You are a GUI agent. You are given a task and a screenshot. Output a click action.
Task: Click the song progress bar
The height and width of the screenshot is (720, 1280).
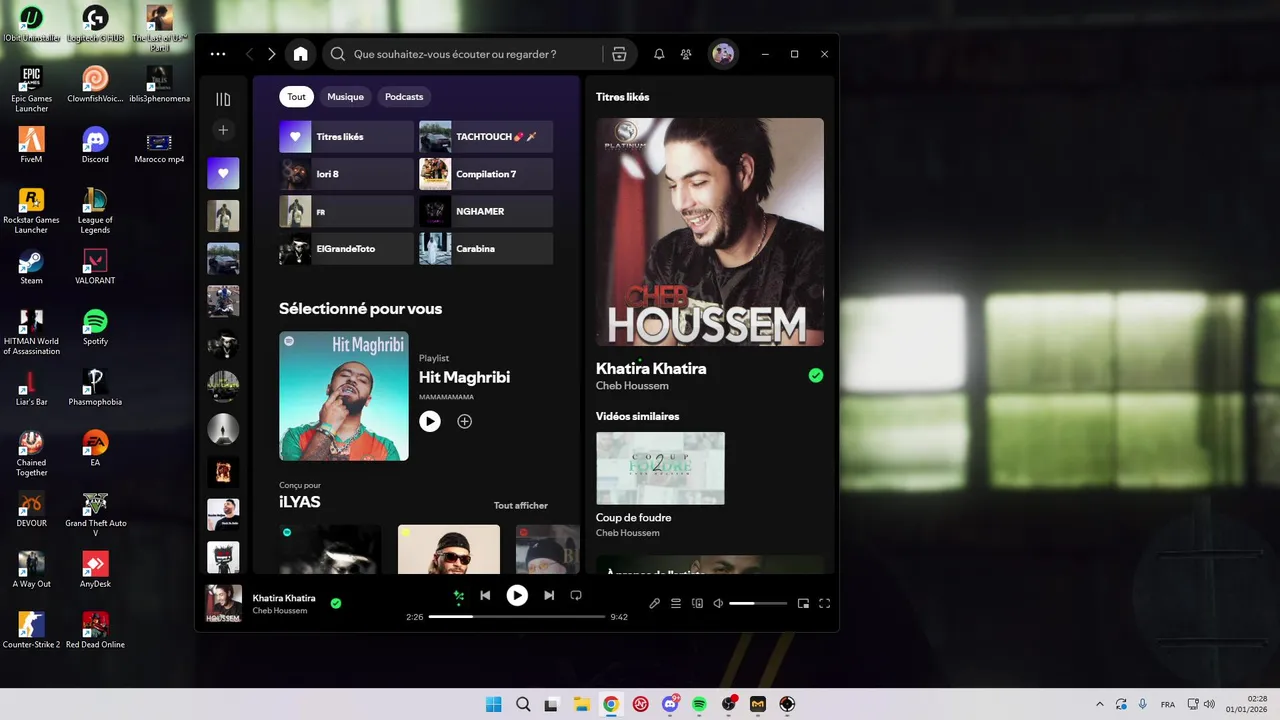click(517, 617)
